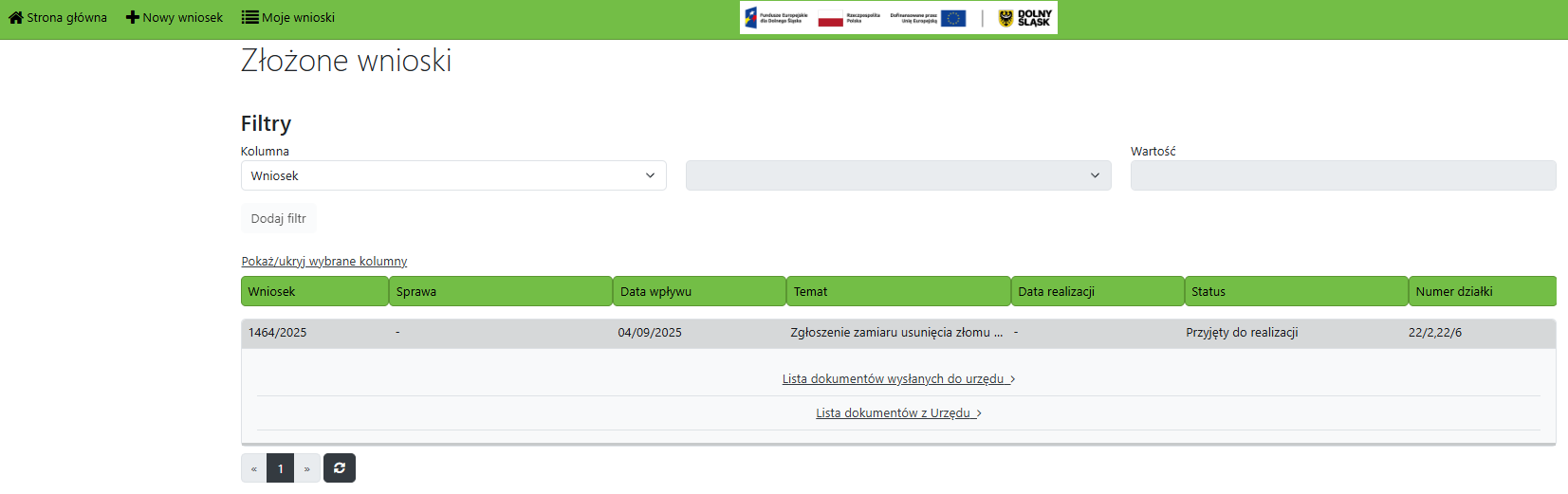Go to previous page with « arrow
1568x494 pixels.
coord(254,468)
